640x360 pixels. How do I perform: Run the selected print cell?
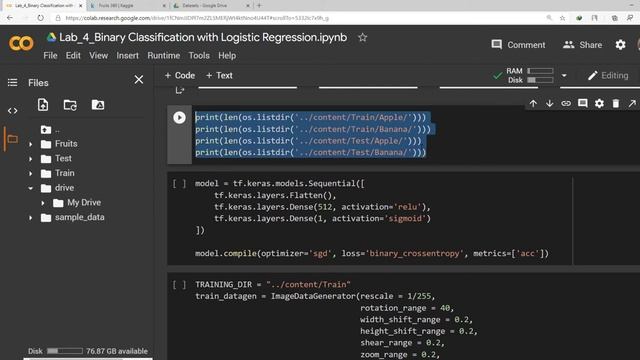coord(179,118)
